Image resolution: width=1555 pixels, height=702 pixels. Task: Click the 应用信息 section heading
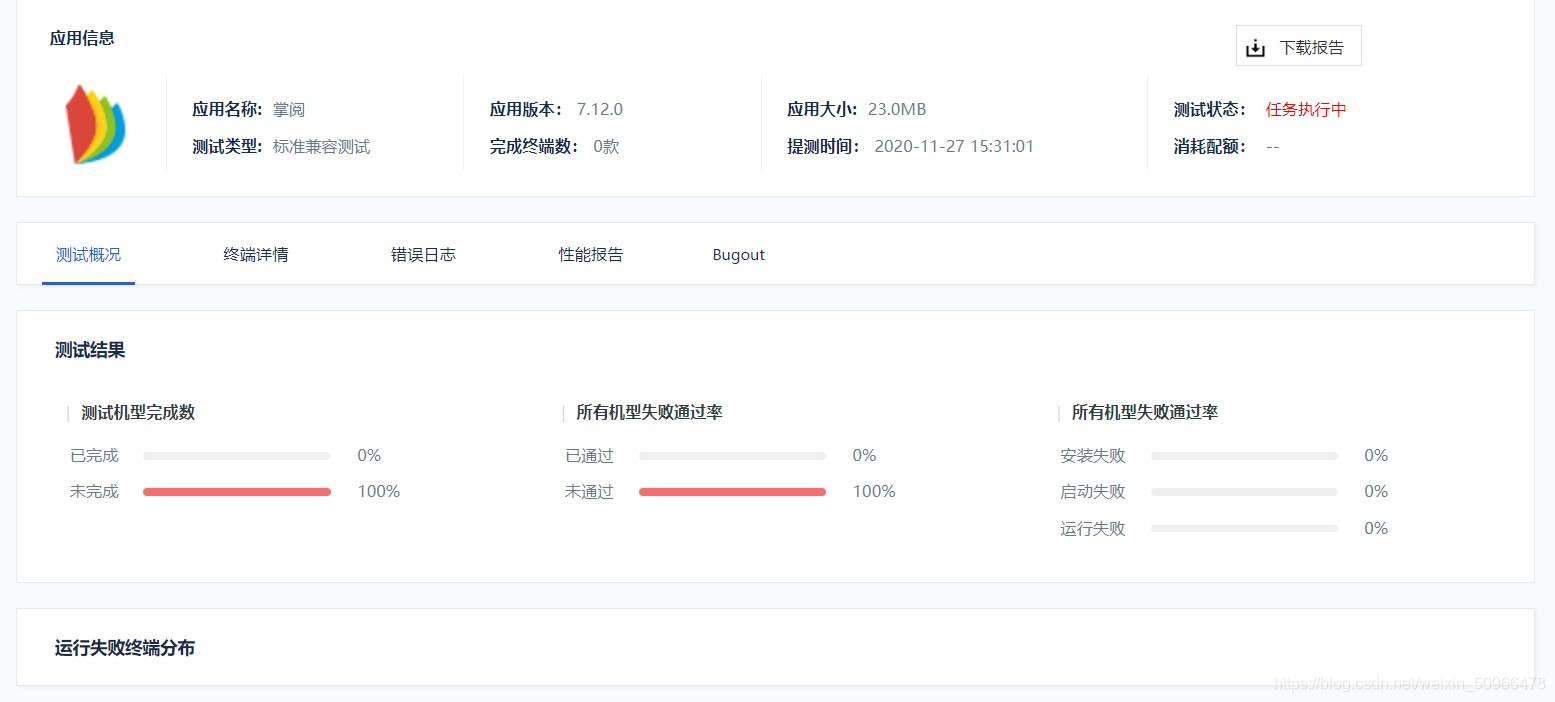(x=82, y=38)
